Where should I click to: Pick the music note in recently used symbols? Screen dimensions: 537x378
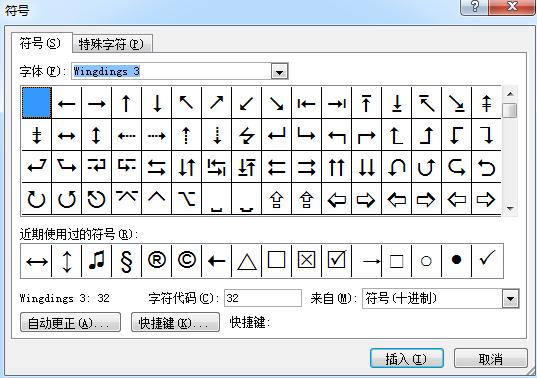click(97, 261)
